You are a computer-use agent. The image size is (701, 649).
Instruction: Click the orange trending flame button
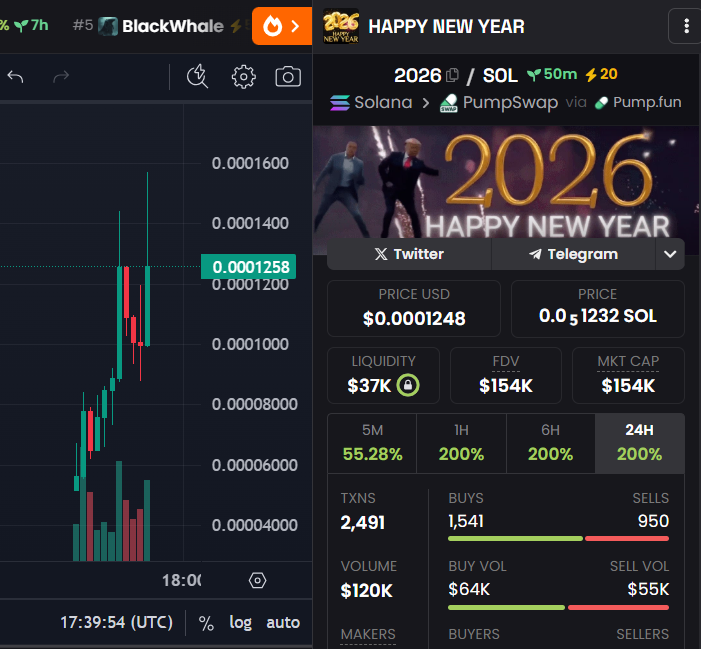282,26
